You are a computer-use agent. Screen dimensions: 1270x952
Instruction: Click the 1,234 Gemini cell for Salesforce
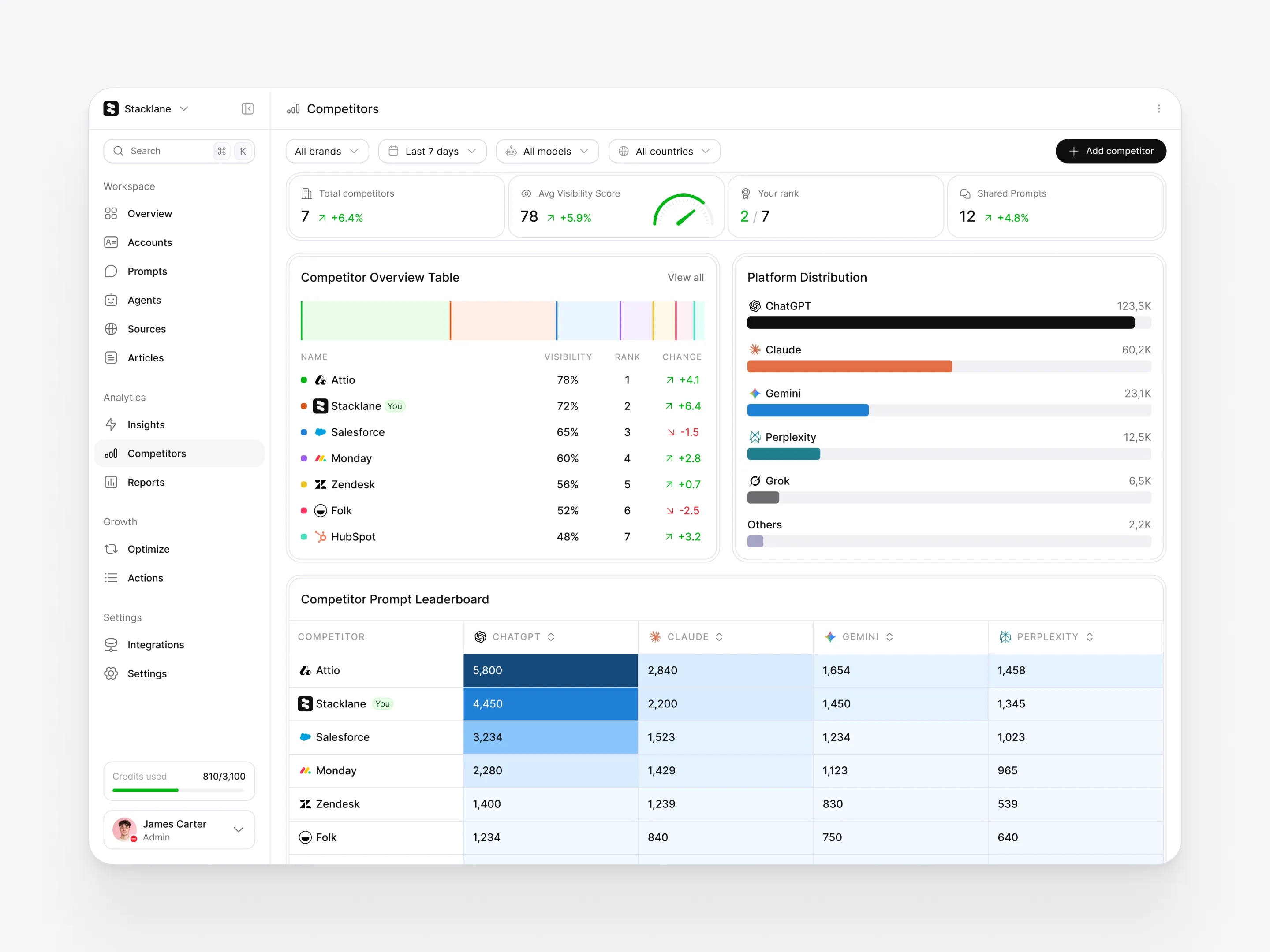[900, 737]
